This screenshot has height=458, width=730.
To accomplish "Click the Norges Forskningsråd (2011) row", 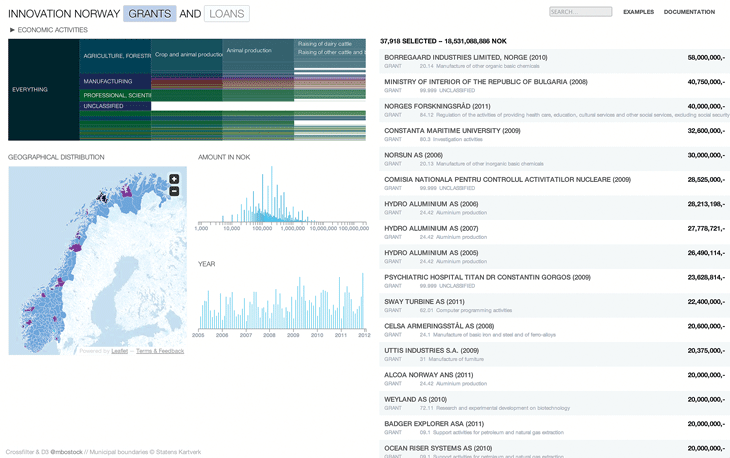I will (554, 110).
